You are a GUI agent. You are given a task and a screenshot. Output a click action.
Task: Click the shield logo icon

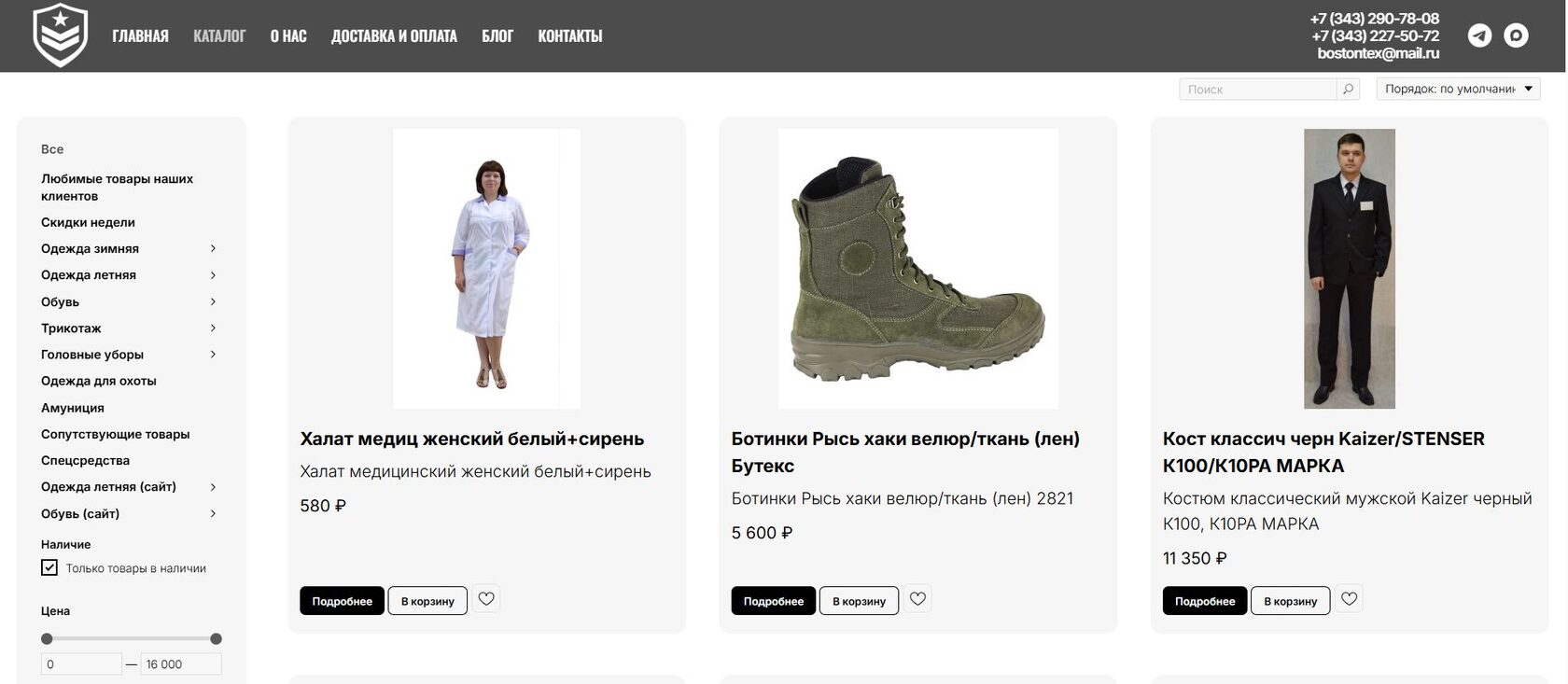(x=61, y=35)
